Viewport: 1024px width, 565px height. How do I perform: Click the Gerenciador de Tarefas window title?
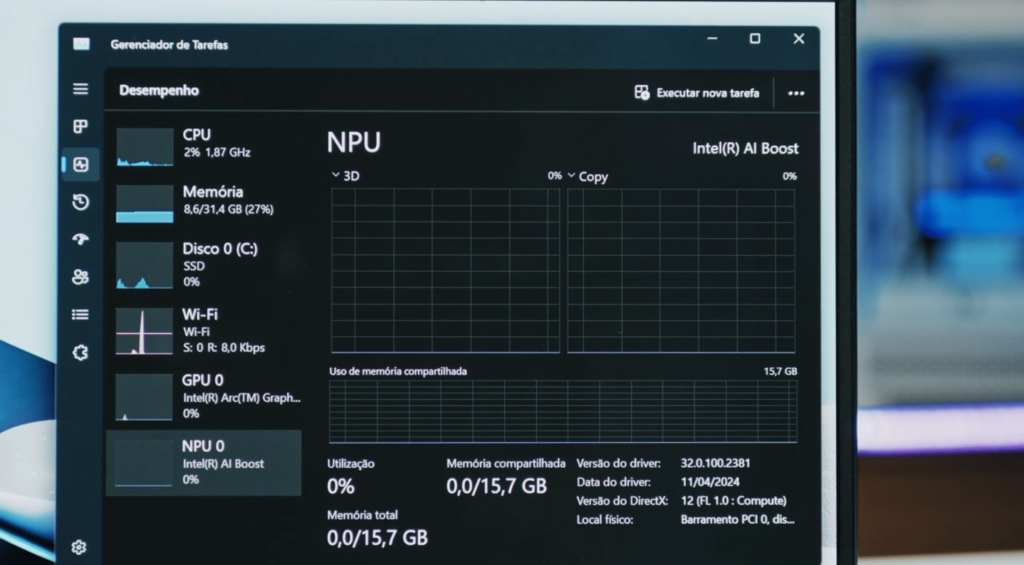click(169, 44)
